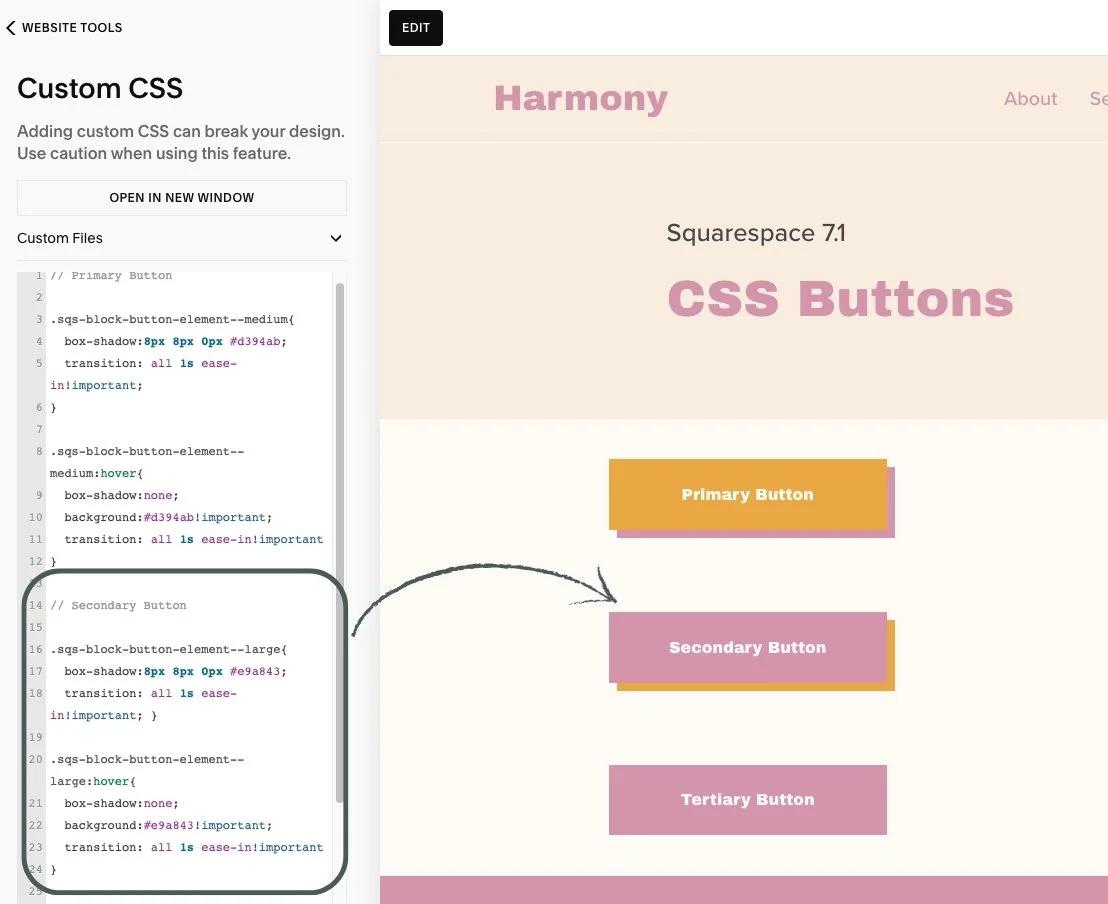Click the 'Custom CSS' panel heading
The width and height of the screenshot is (1108, 904).
[x=100, y=88]
